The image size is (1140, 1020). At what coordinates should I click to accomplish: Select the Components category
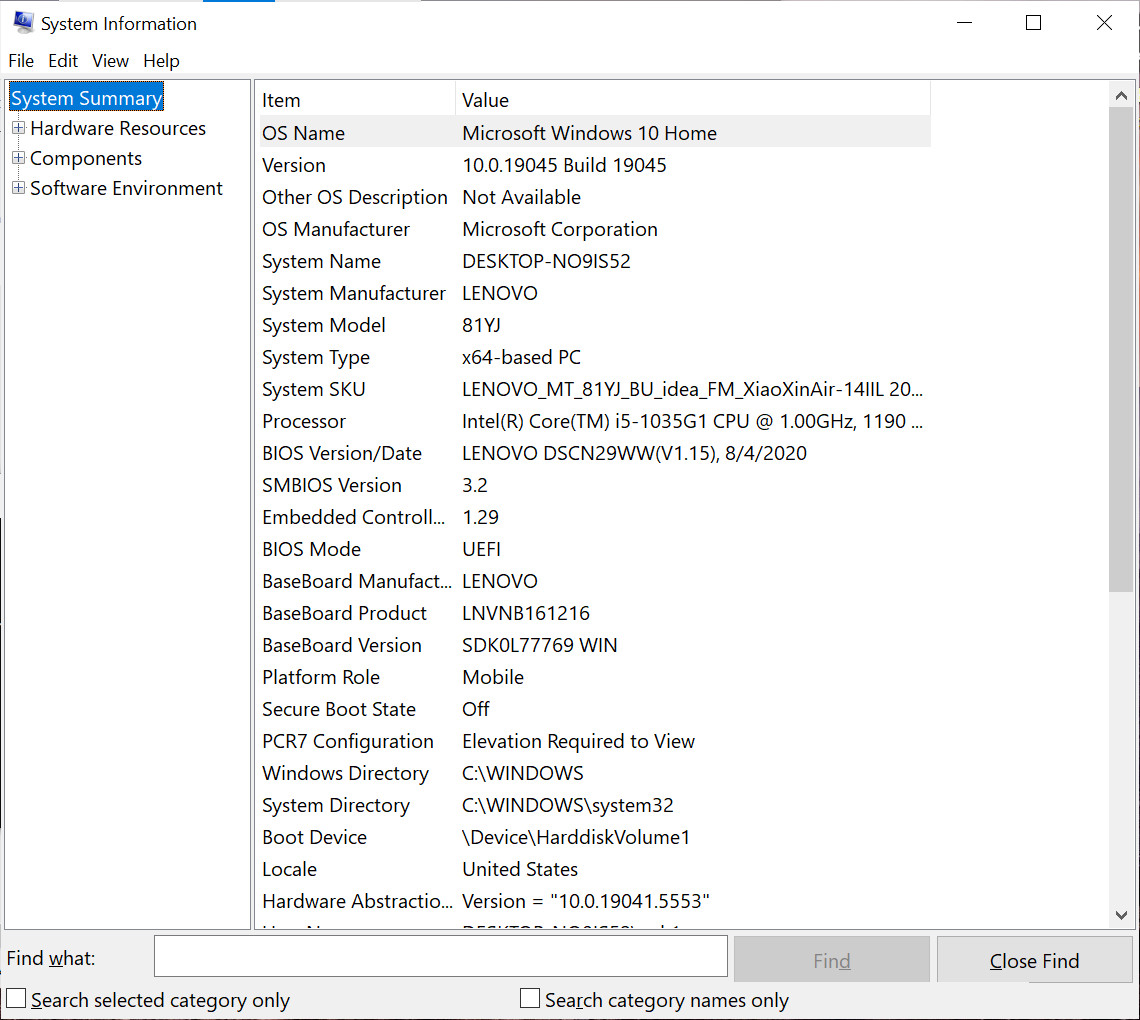tap(86, 158)
